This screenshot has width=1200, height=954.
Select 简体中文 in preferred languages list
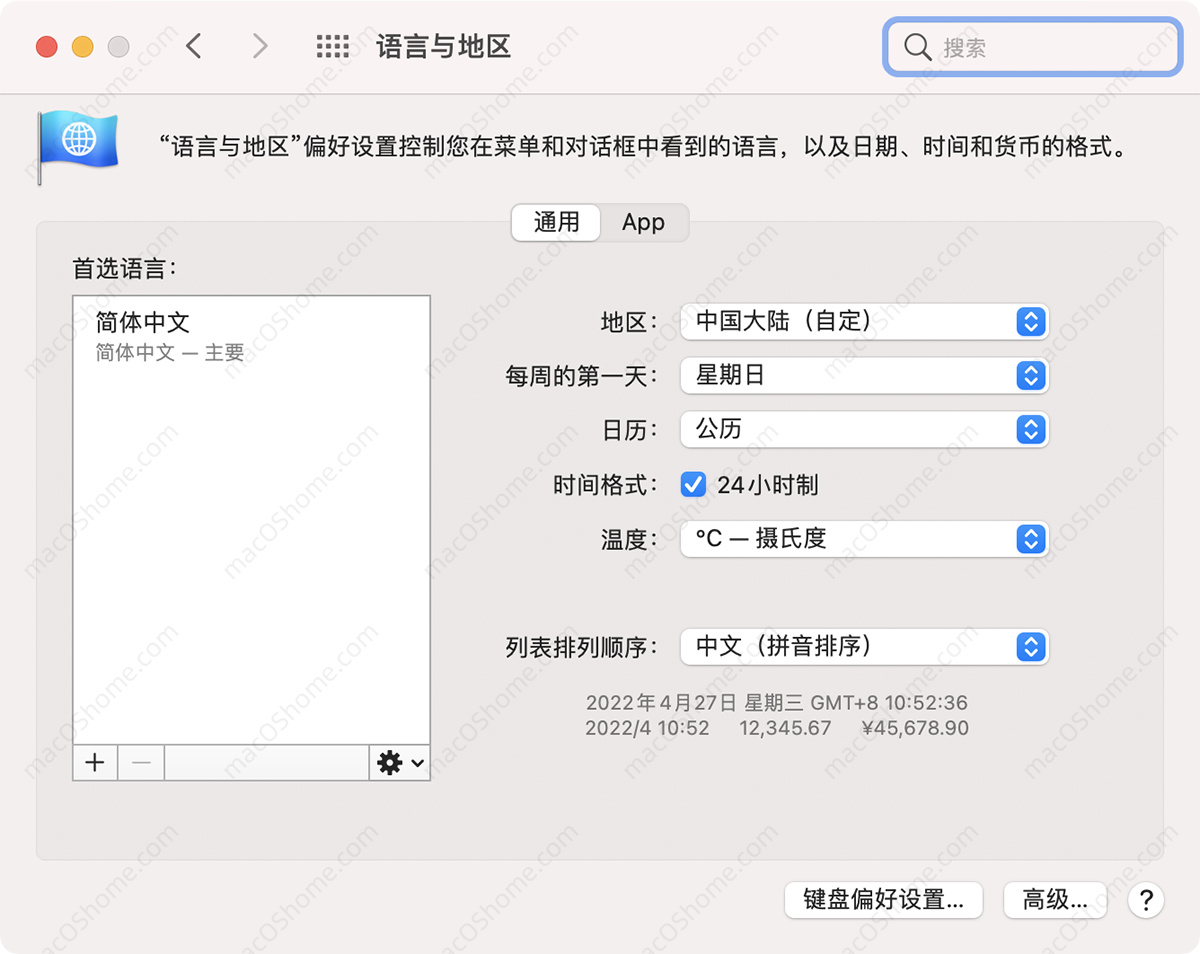click(x=250, y=334)
